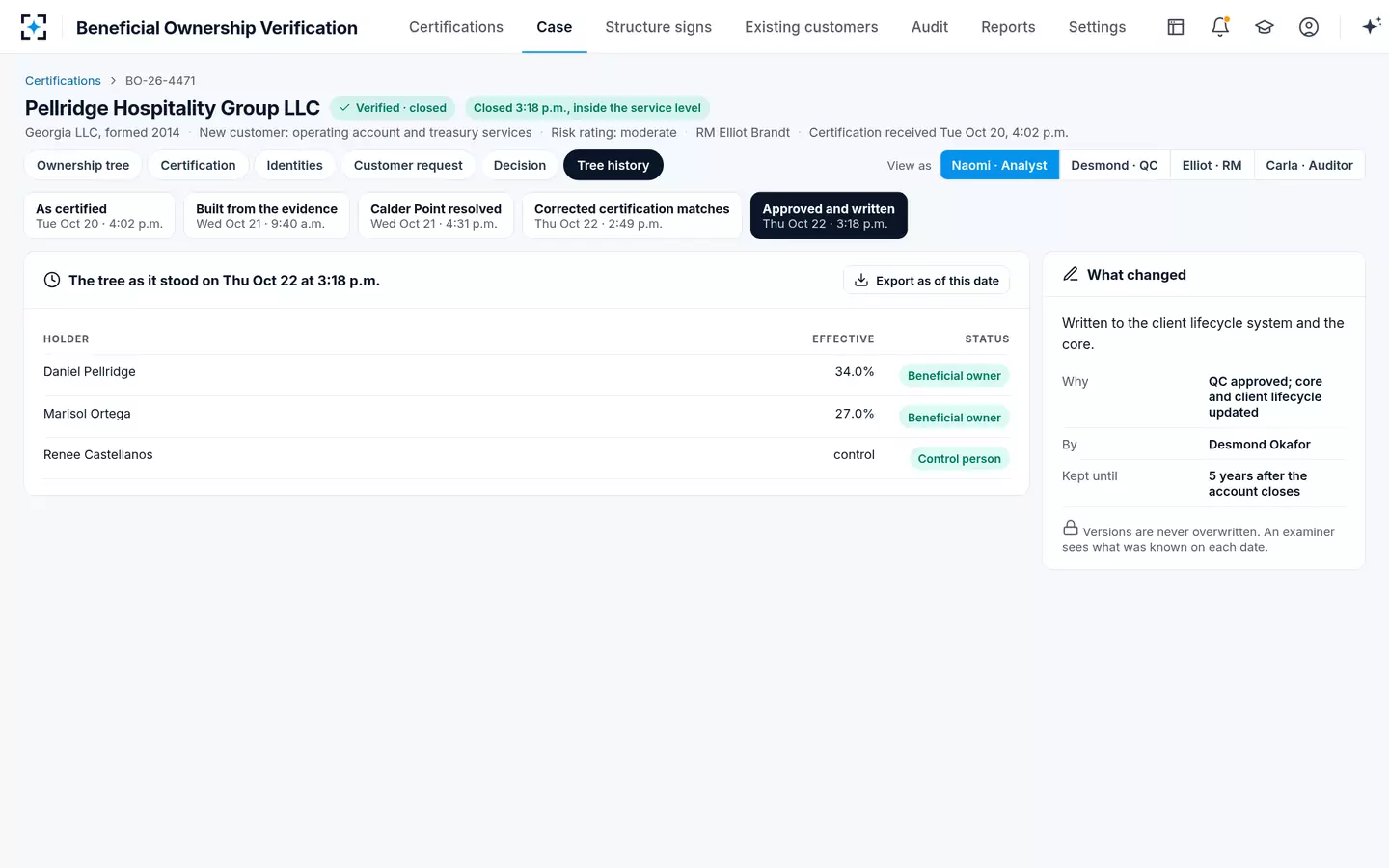Screen dimensions: 1389x868
Task: Select the Tree history section
Action: tap(613, 166)
